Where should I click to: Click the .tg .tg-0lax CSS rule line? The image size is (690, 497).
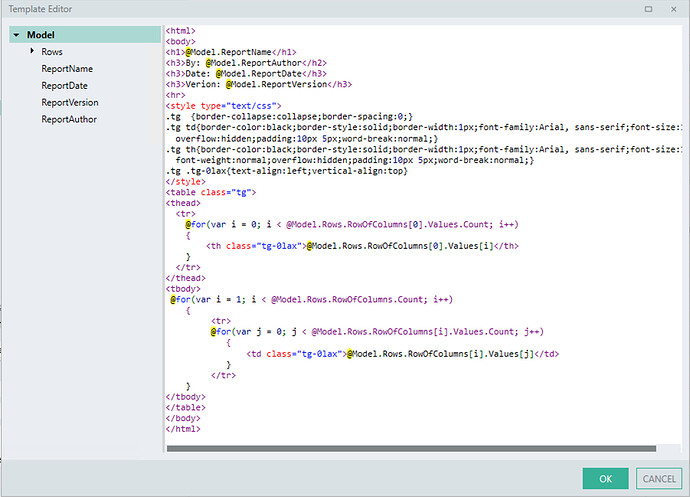[x=286, y=171]
